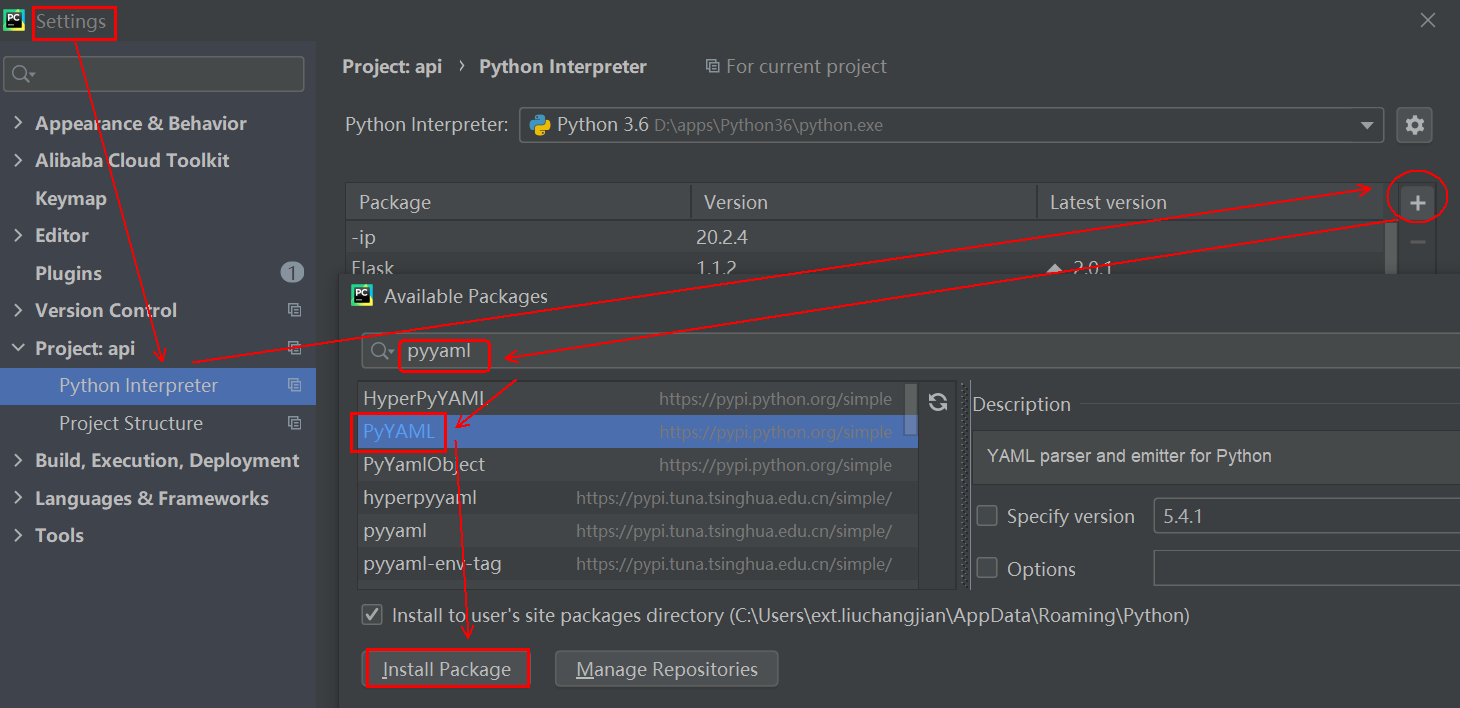Expand the Tools section
Viewport: 1460px width, 708px height.
pos(18,536)
